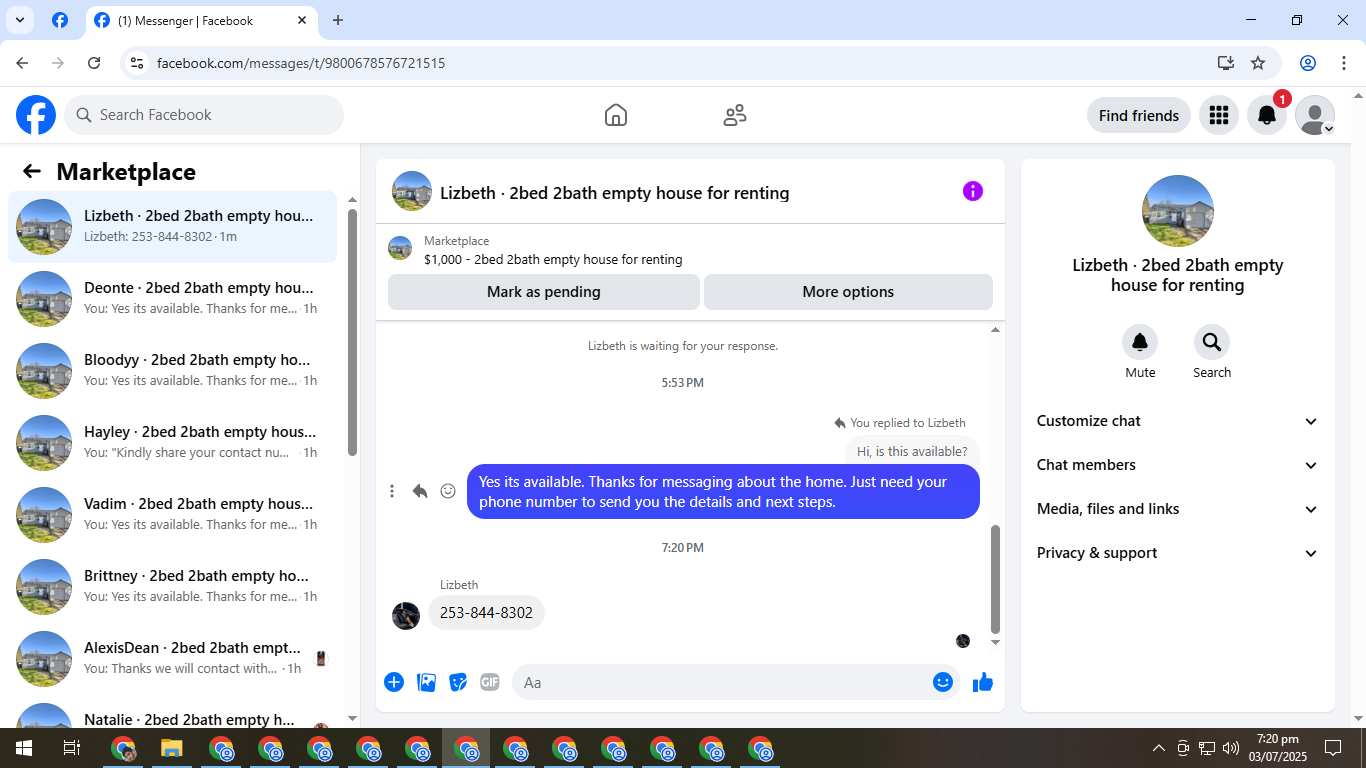
Task: Send a thumbs-up like
Action: pos(983,682)
